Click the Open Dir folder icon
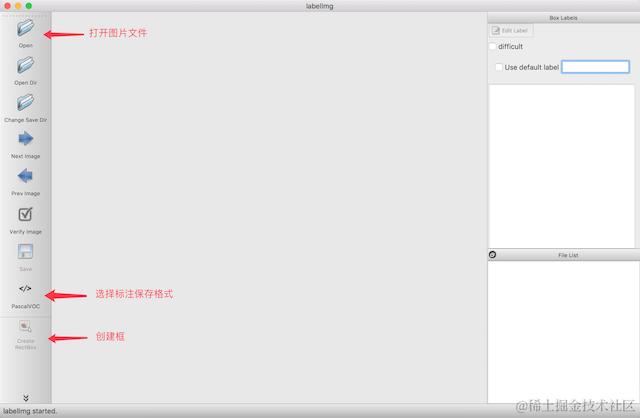This screenshot has width=640, height=418. click(25, 65)
